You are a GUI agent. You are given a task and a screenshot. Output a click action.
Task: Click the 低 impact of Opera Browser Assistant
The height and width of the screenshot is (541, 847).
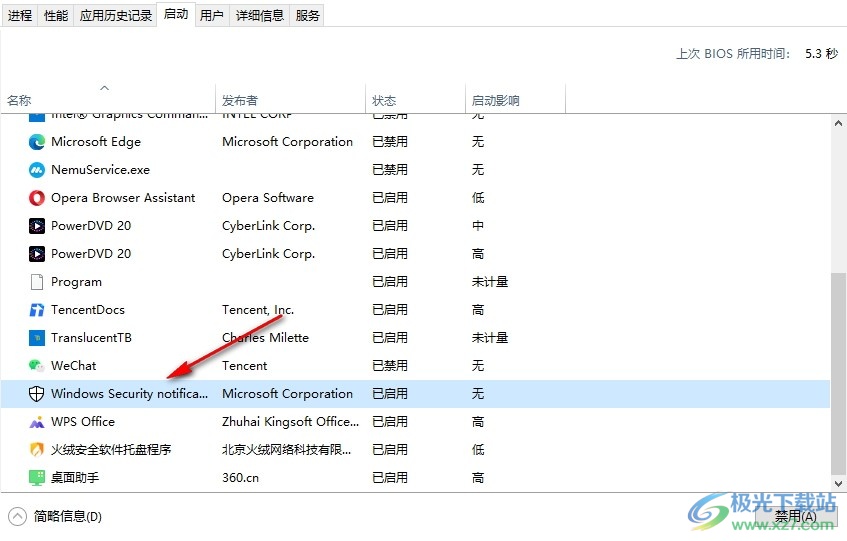coord(478,198)
